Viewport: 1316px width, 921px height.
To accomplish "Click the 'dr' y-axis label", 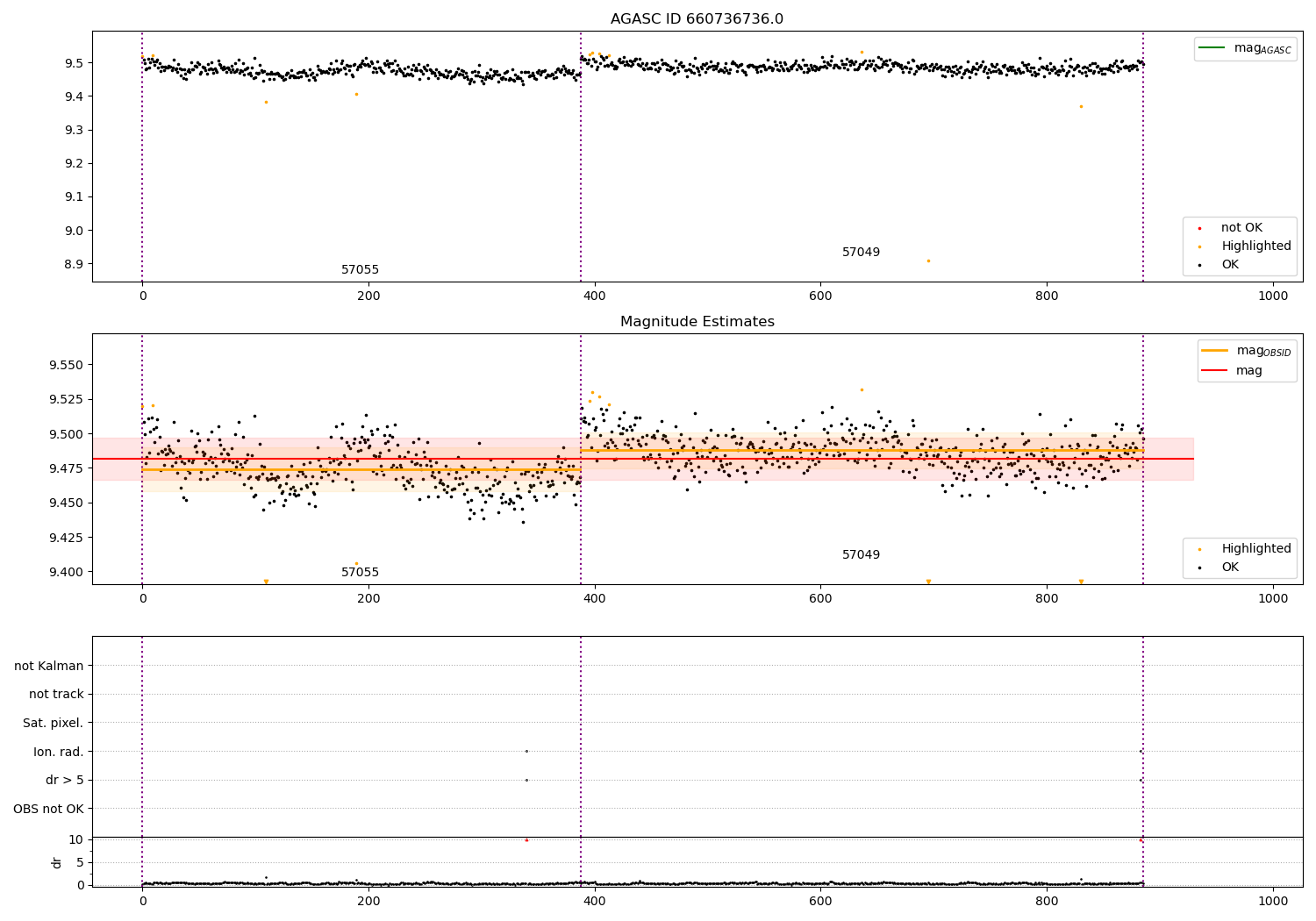I will pyautogui.click(x=57, y=862).
